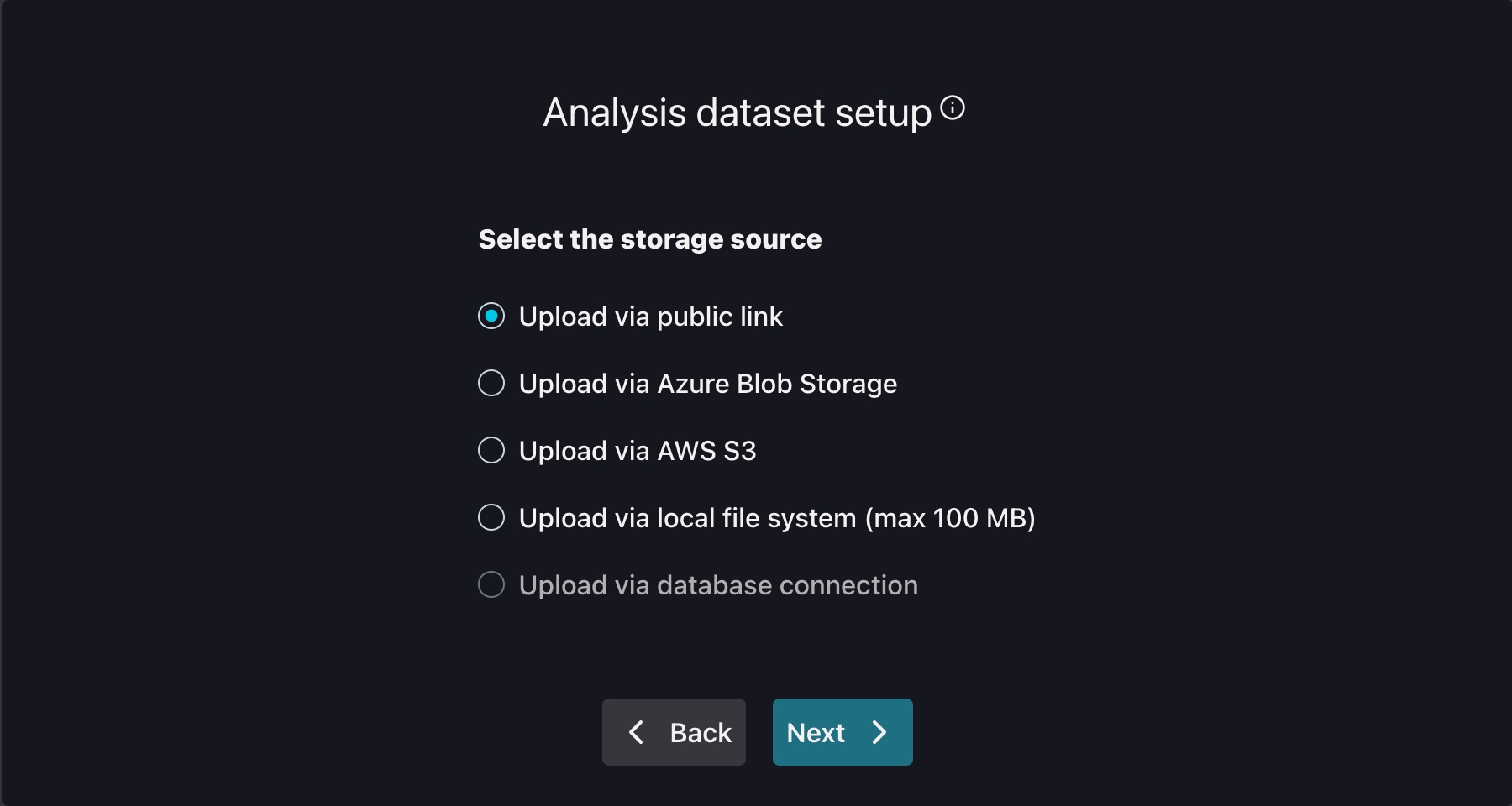Image resolution: width=1512 pixels, height=806 pixels.
Task: Click the '(max 100 MB)' size note
Action: 950,518
